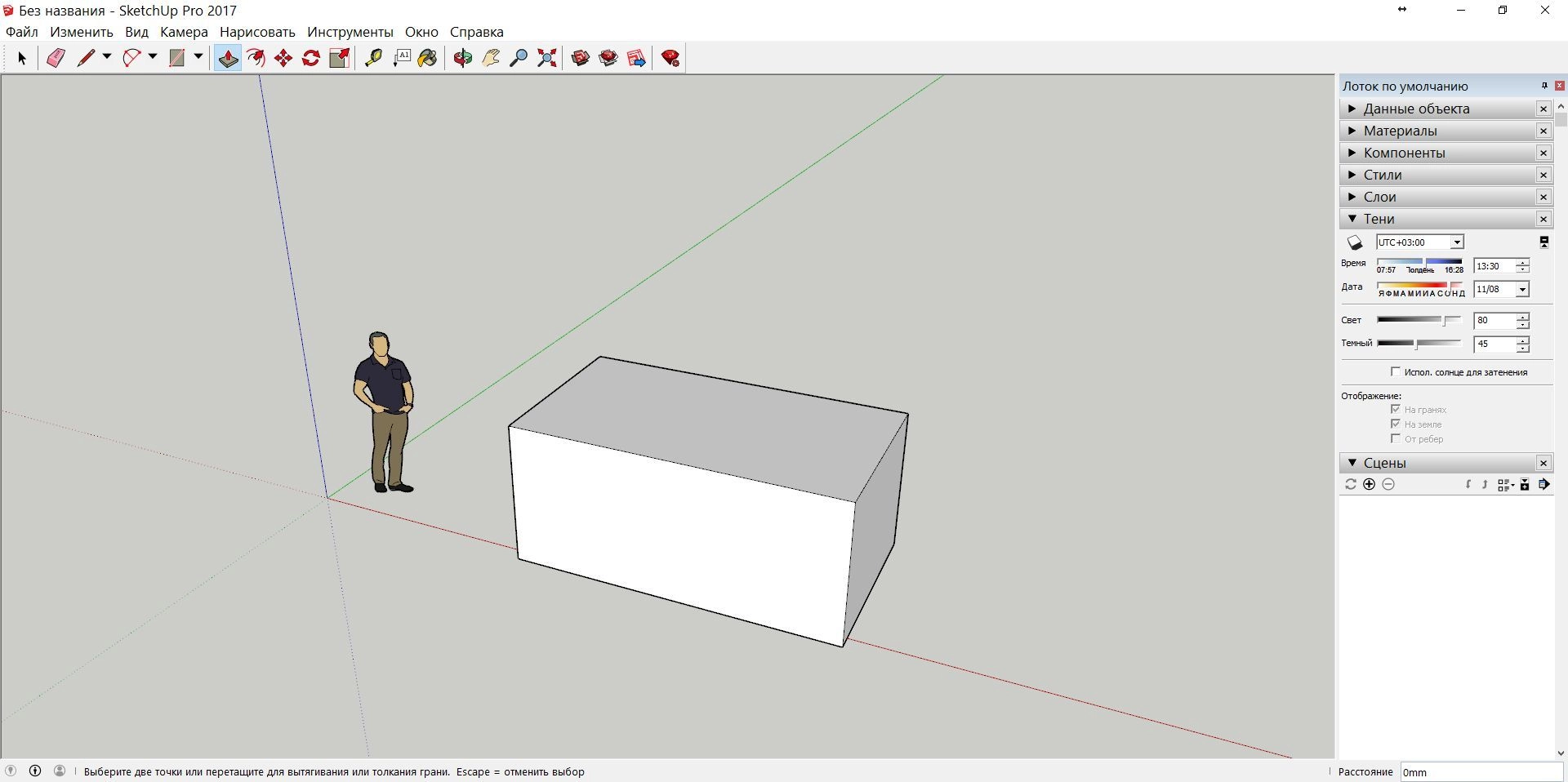Open the Extension Warehouse icon
Image resolution: width=1568 pixels, height=782 pixels.
click(608, 58)
